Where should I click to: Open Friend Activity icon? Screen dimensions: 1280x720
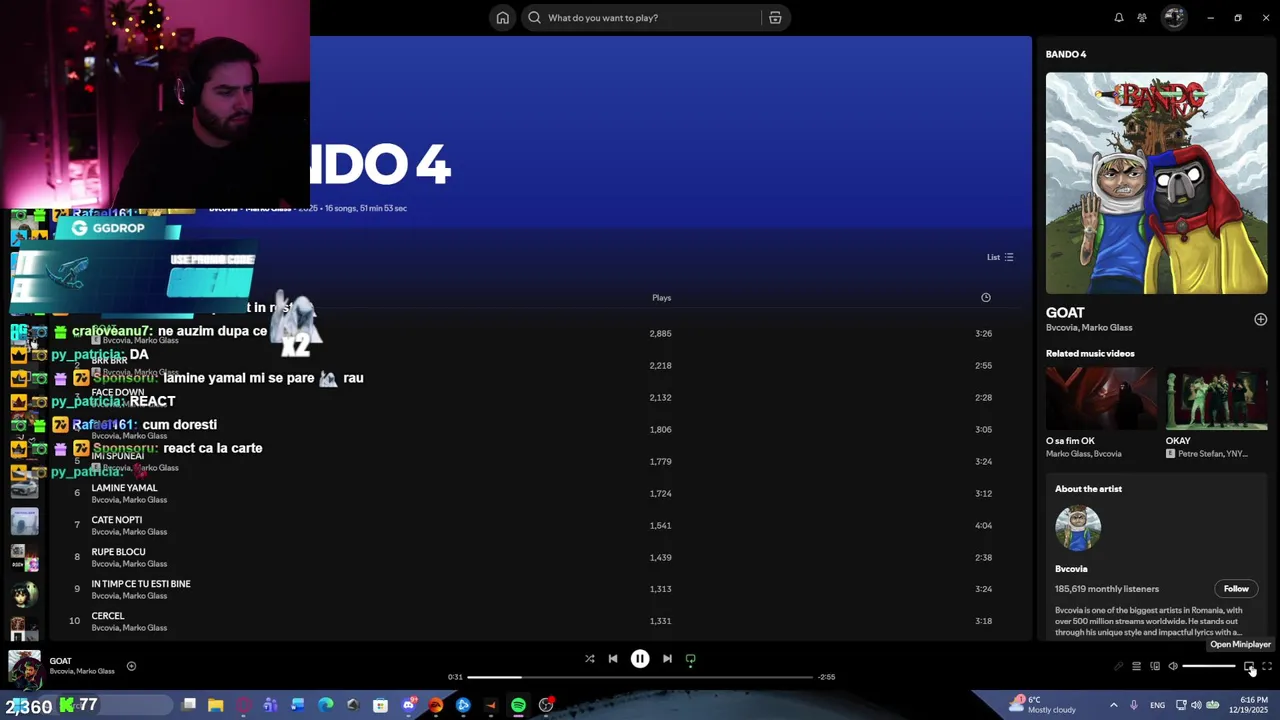[x=1142, y=18]
